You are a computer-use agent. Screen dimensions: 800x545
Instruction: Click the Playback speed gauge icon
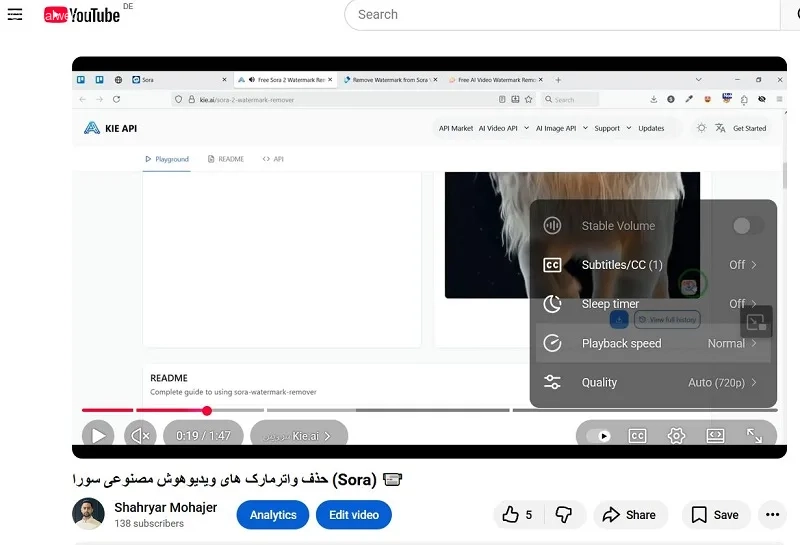coord(552,343)
